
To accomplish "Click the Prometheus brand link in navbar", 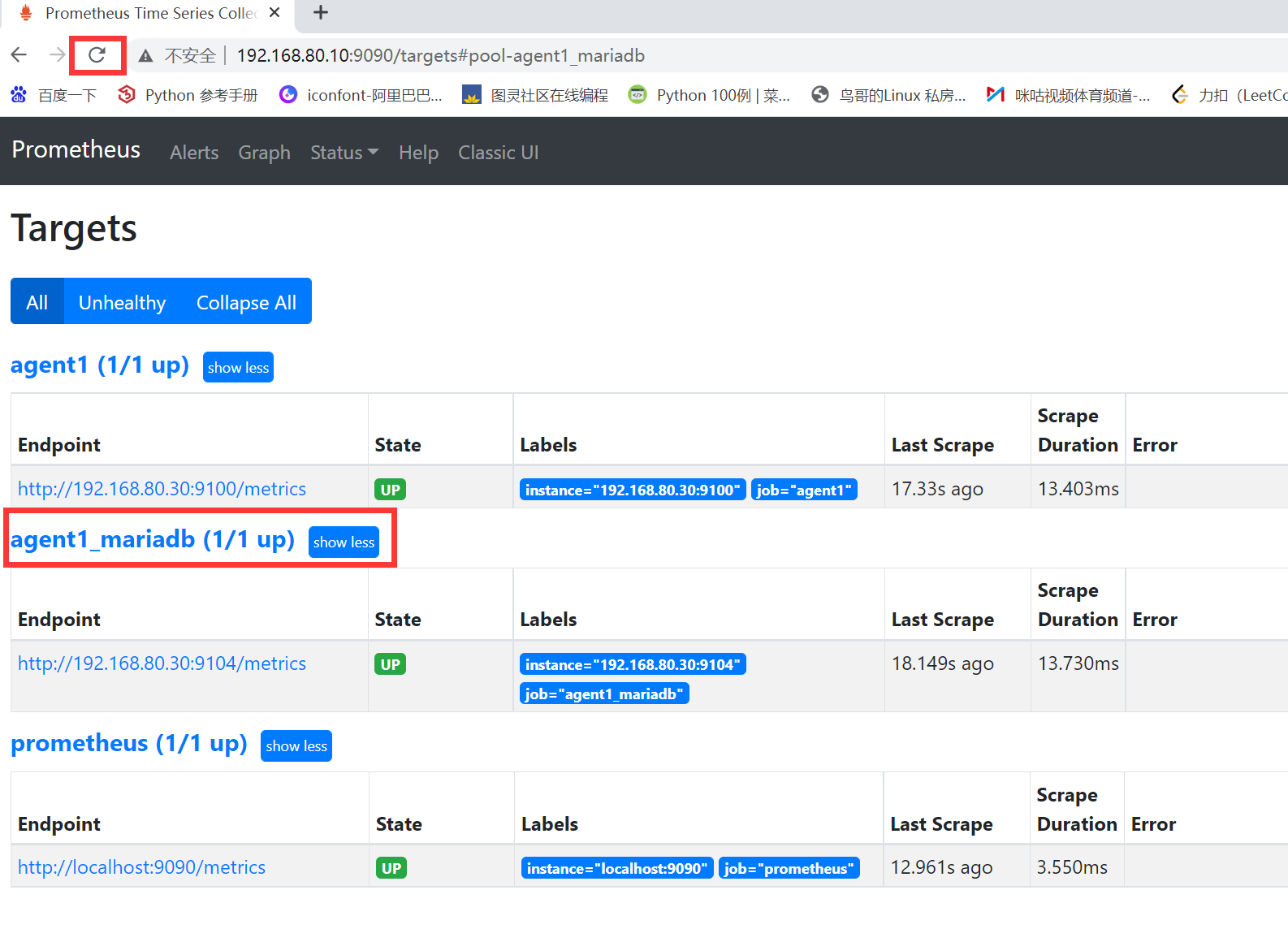I will 76,149.
